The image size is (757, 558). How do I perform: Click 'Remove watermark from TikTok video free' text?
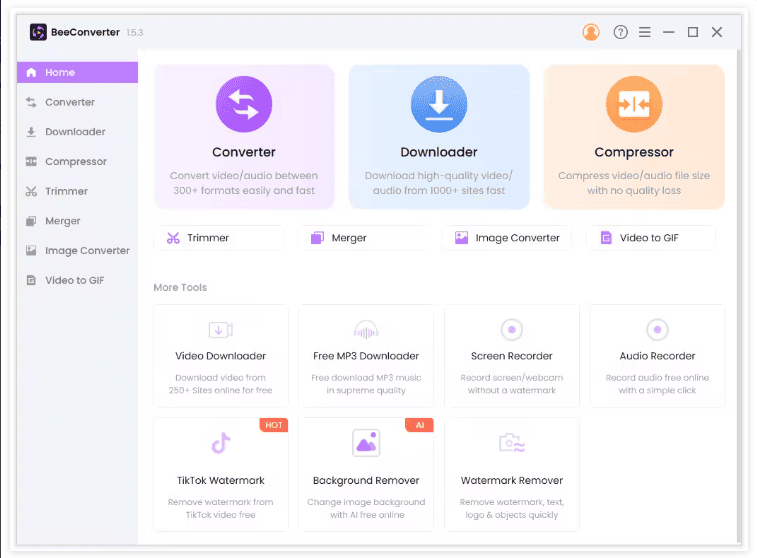pyautogui.click(x=221, y=509)
